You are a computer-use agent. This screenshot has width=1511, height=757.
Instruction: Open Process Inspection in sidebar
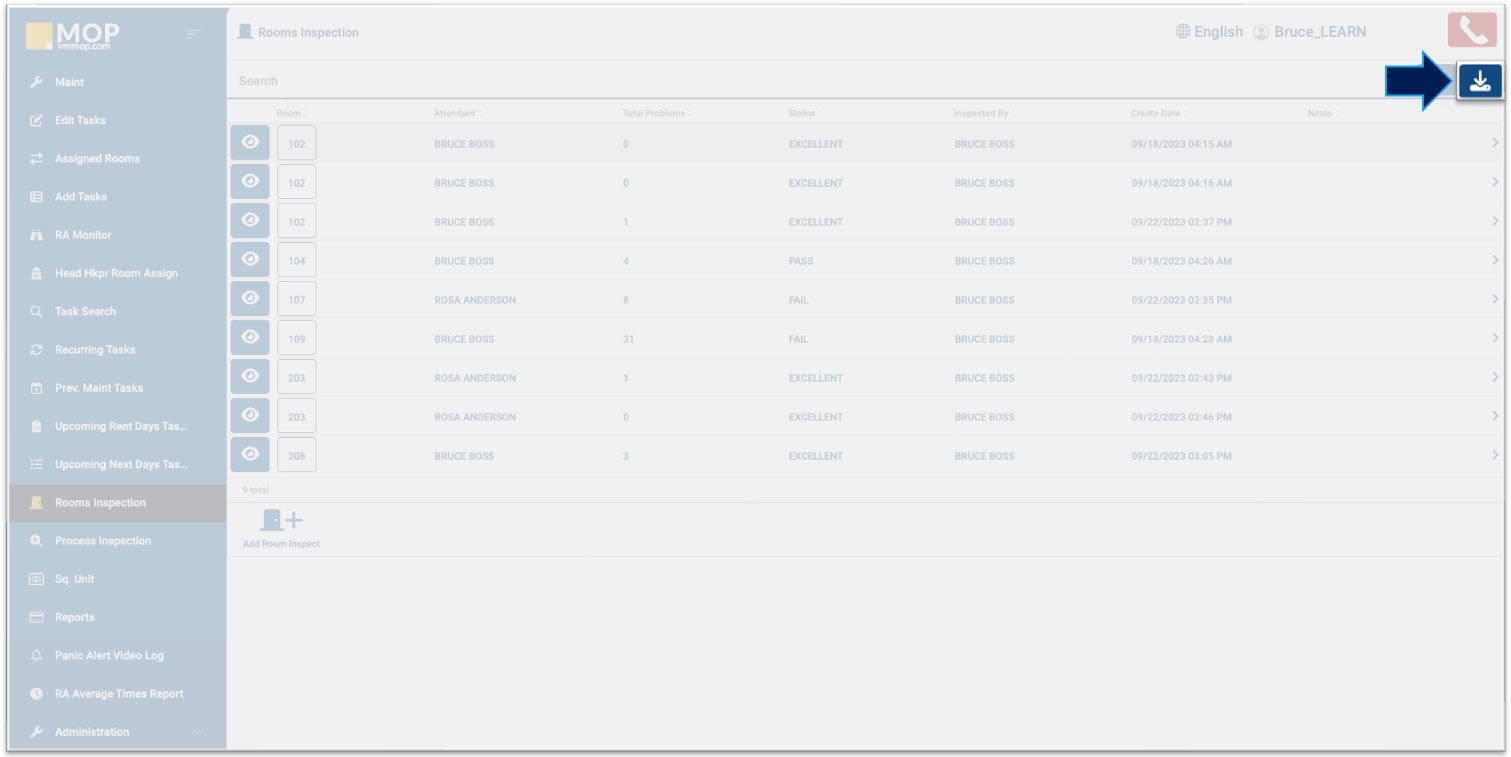(x=102, y=541)
